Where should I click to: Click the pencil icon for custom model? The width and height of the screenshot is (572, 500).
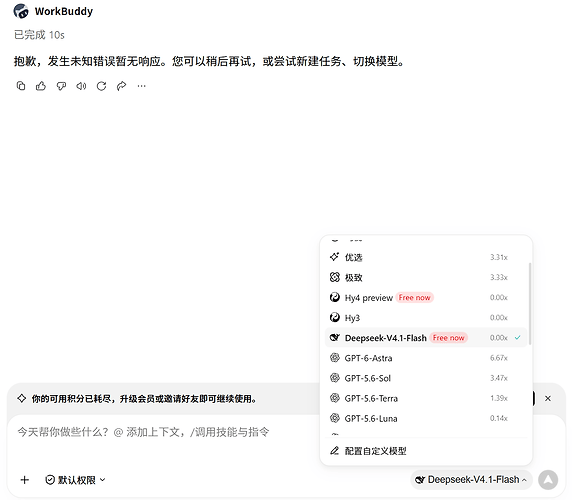click(334, 451)
